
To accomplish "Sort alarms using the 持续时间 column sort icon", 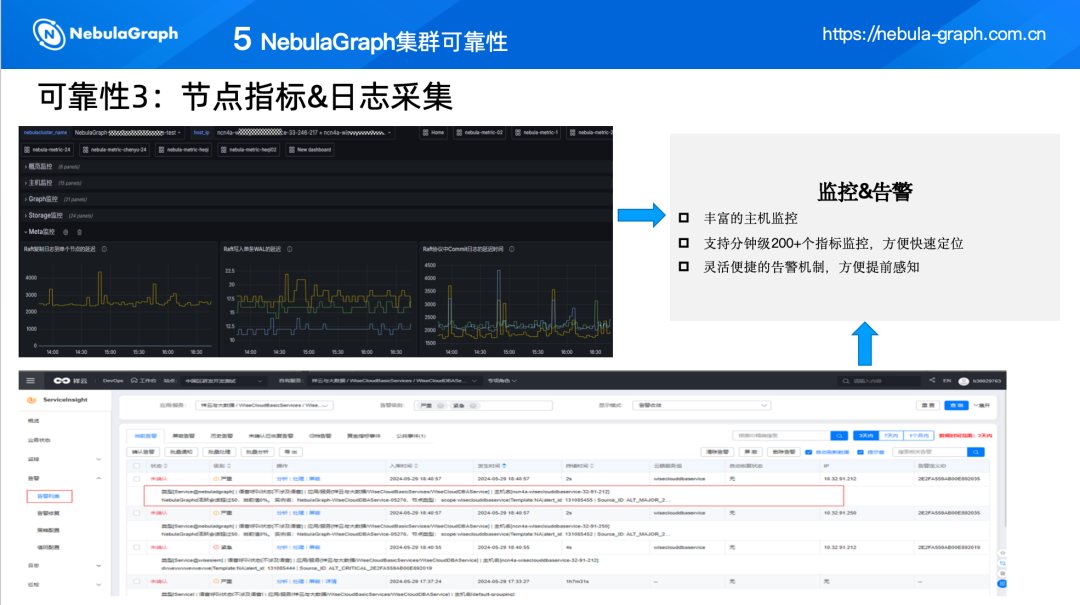I will (x=592, y=466).
